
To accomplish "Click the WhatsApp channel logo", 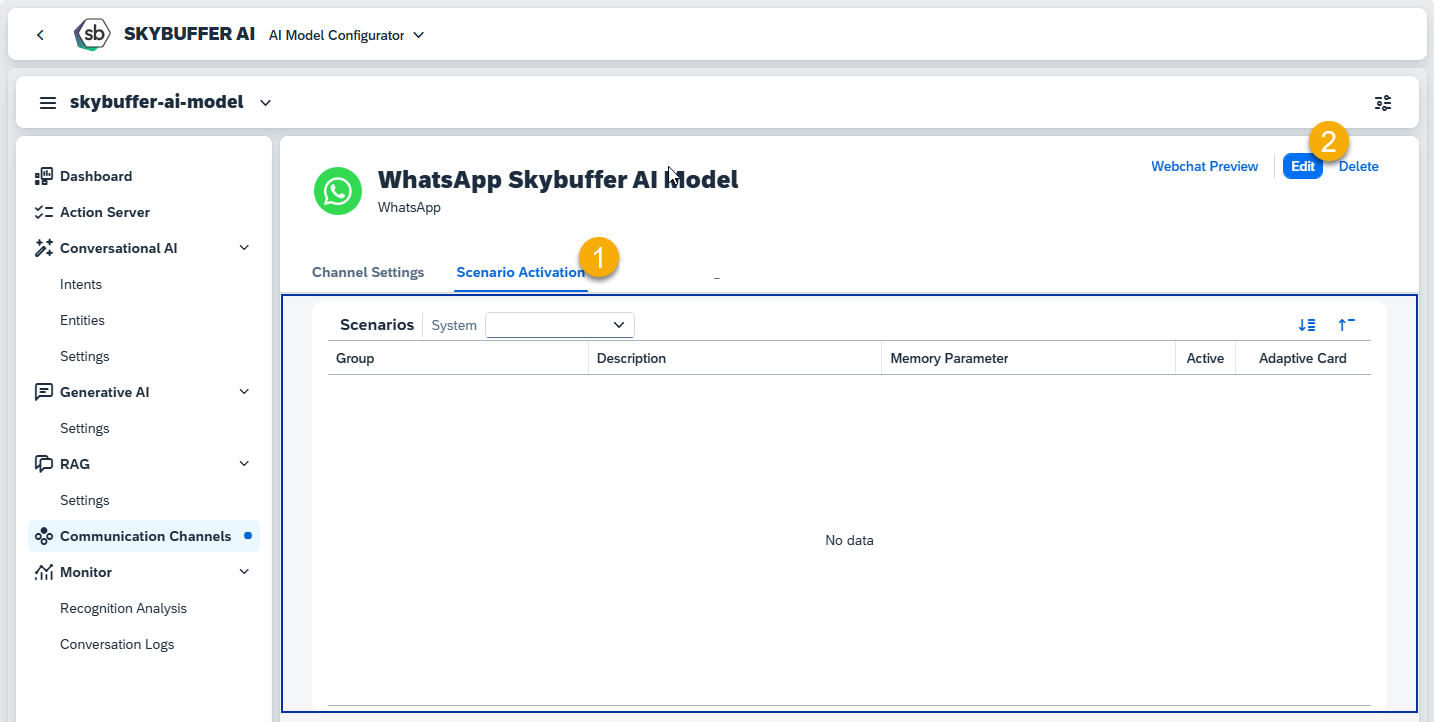I will pyautogui.click(x=338, y=191).
